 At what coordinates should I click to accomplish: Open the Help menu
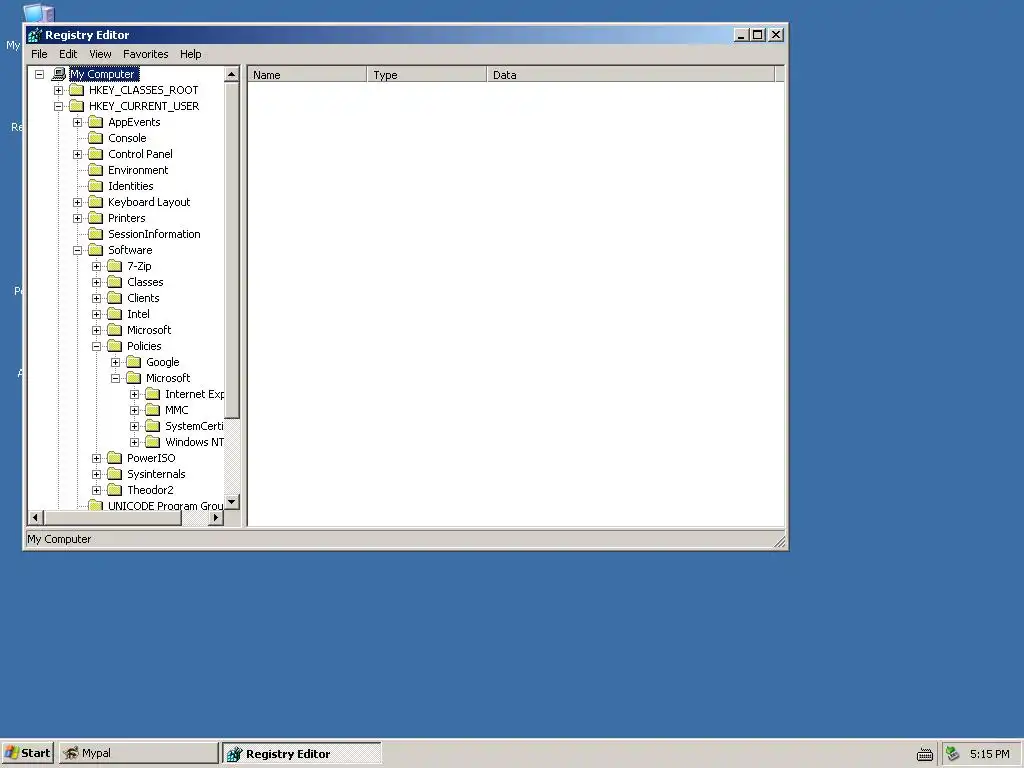click(x=191, y=54)
